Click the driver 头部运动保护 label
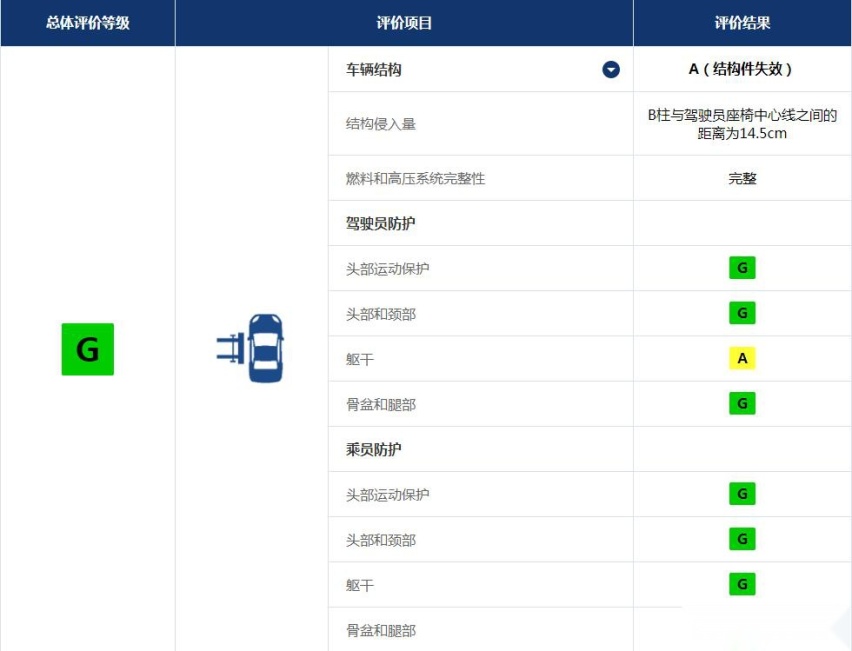 click(x=387, y=268)
